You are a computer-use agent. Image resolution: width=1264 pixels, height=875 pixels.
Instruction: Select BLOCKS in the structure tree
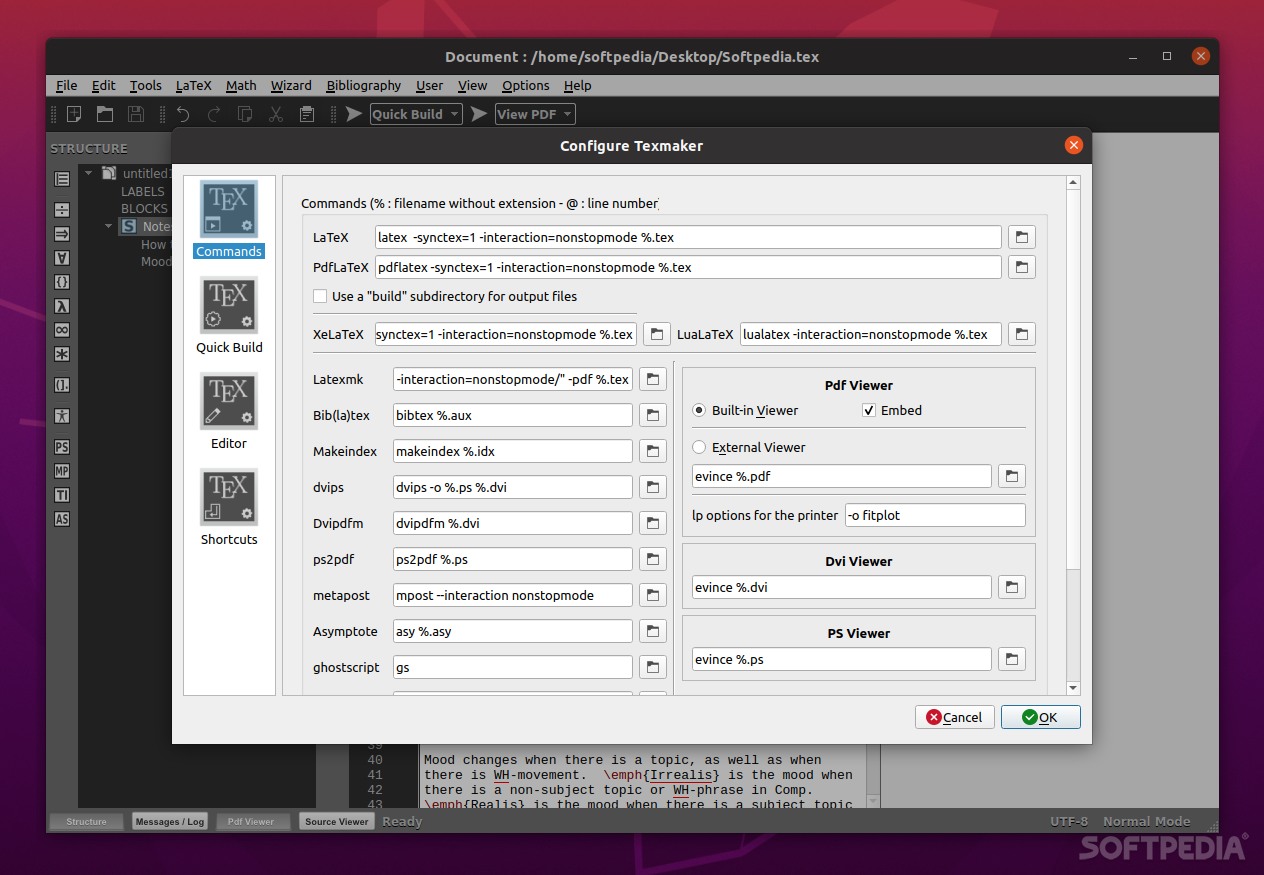[144, 209]
